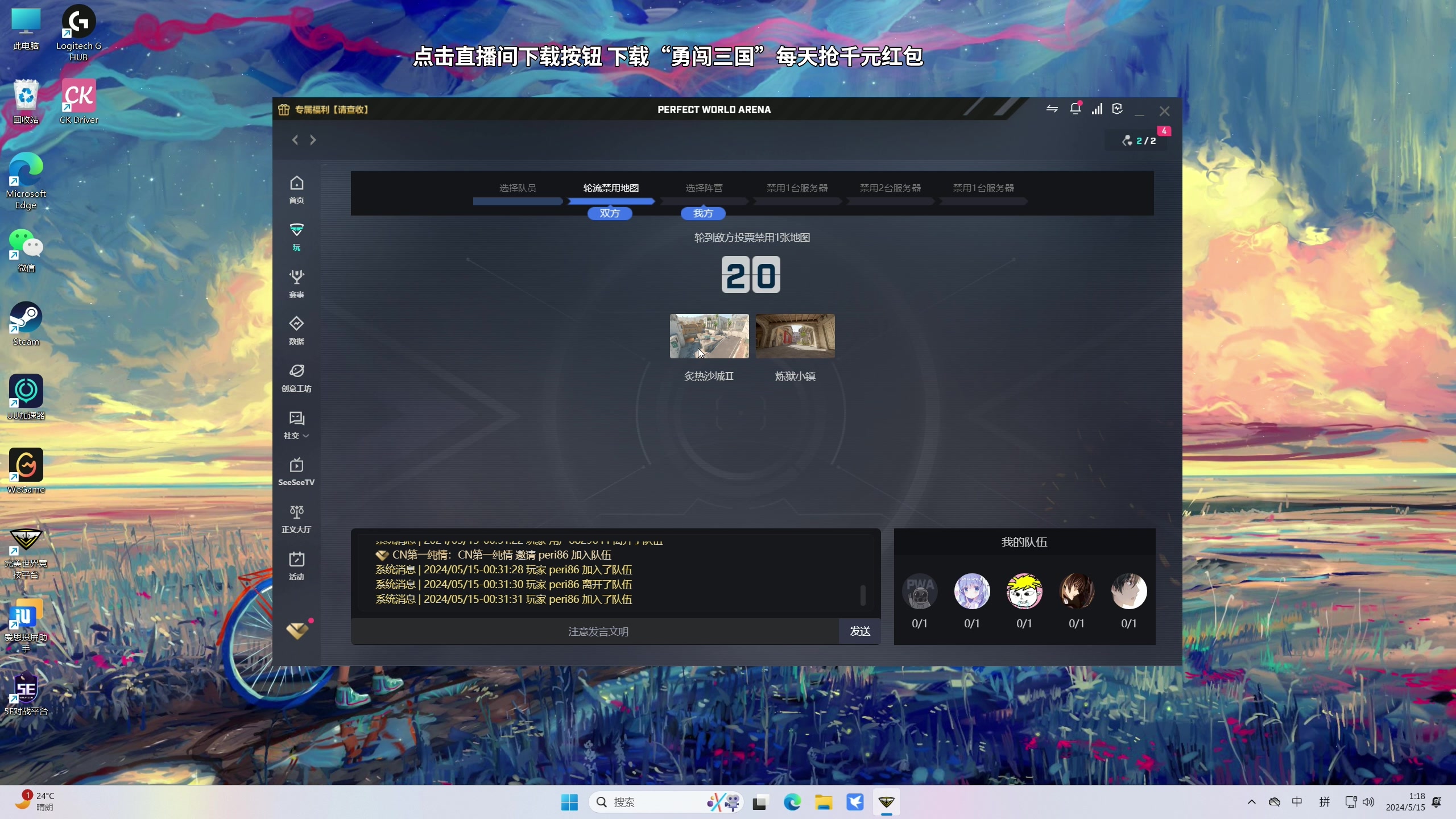Open Logitech G HUB desktop shortcut
Viewport: 1456px width, 819px height.
click(78, 33)
